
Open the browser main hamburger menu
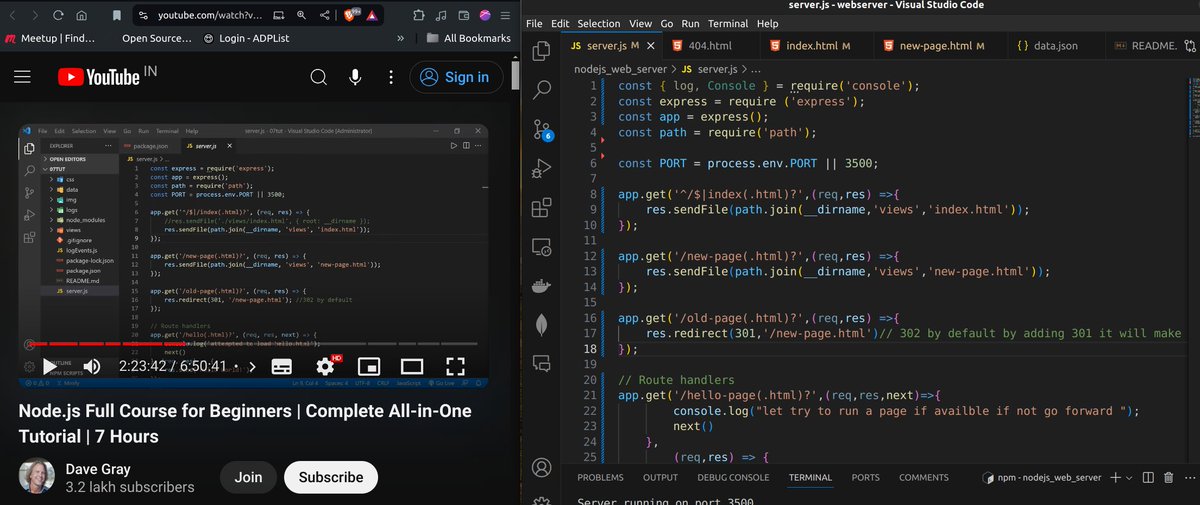click(x=507, y=15)
